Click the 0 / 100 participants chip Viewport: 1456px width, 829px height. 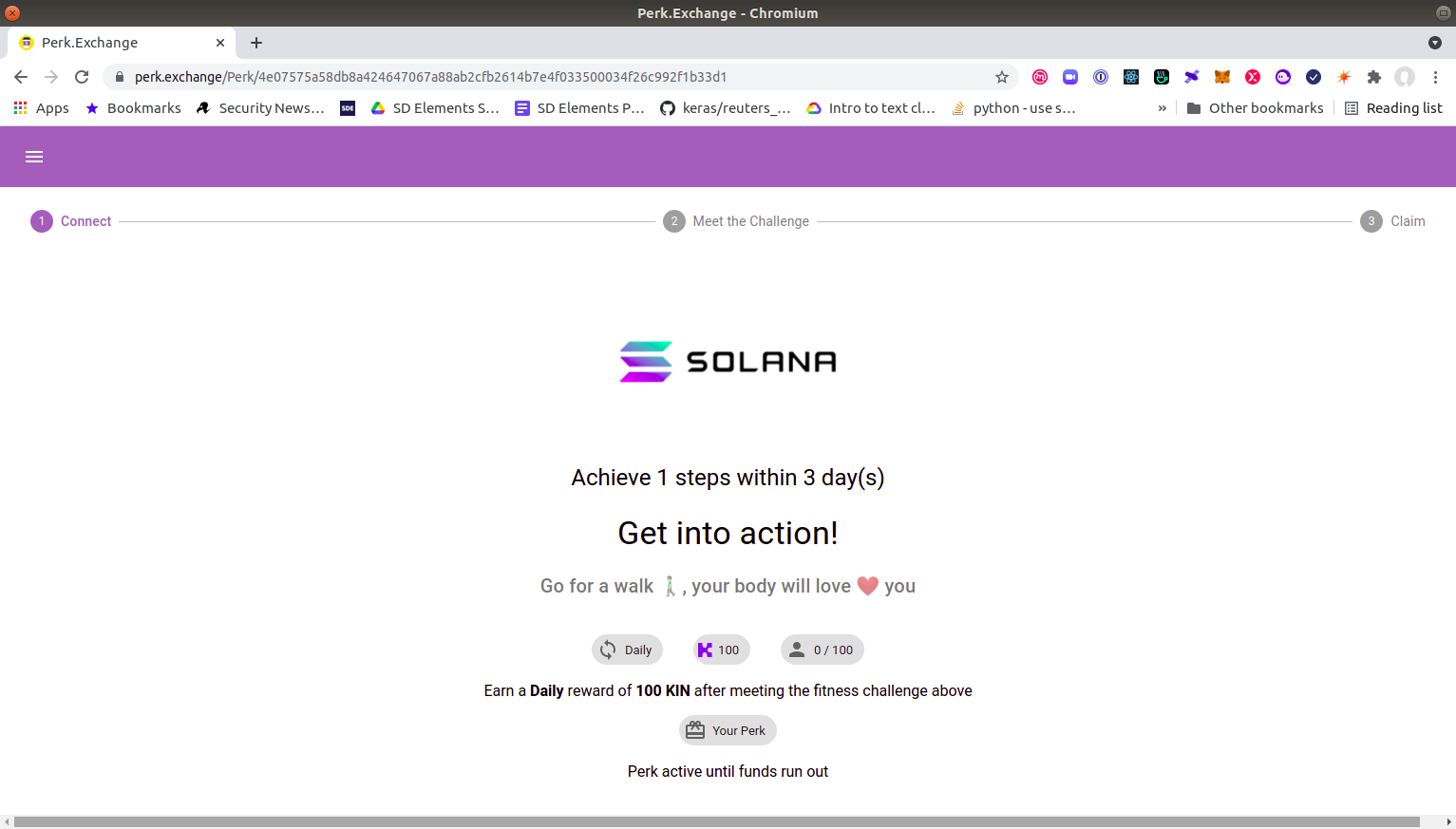[823, 650]
